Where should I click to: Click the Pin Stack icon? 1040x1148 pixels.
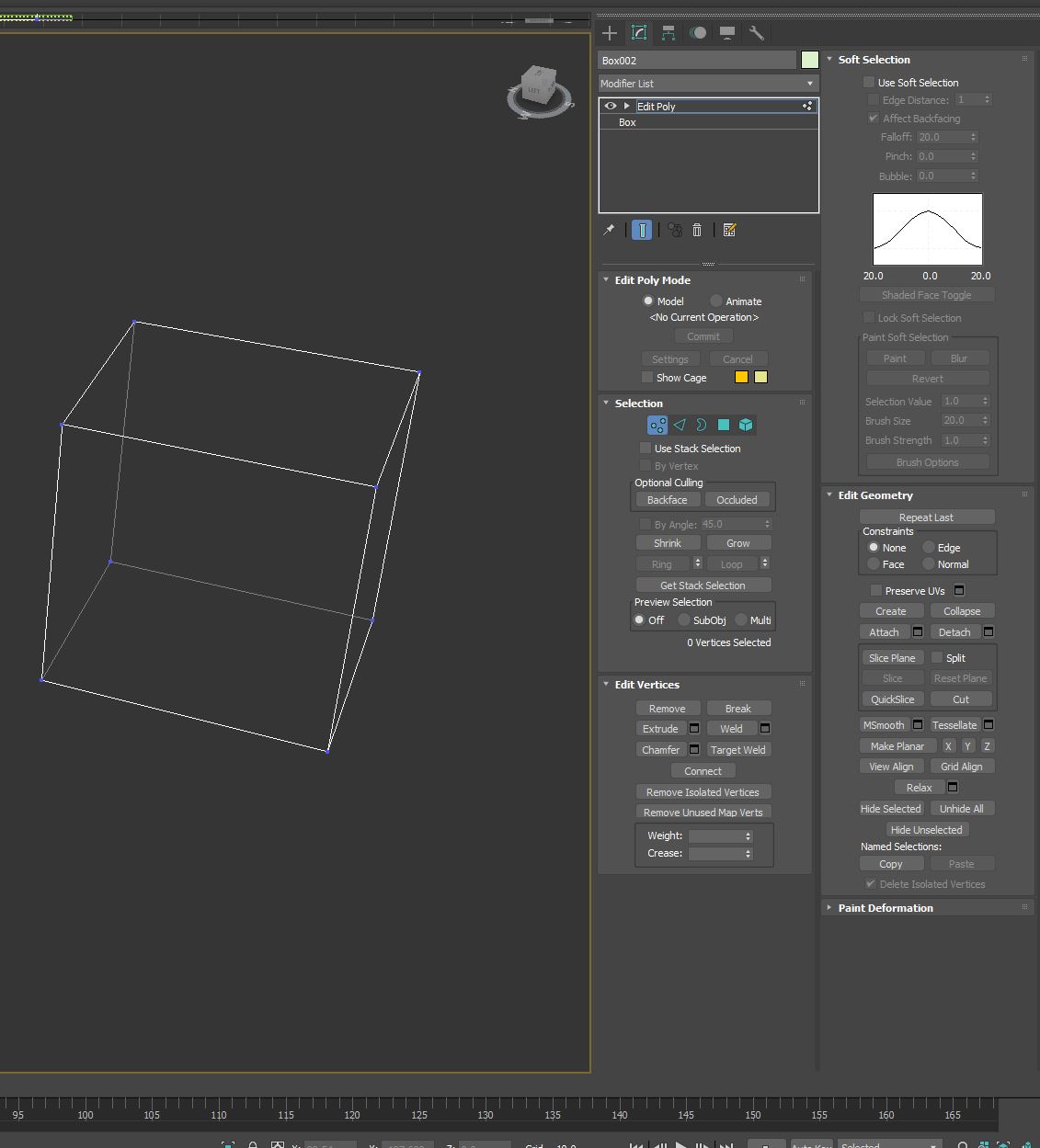(x=609, y=230)
